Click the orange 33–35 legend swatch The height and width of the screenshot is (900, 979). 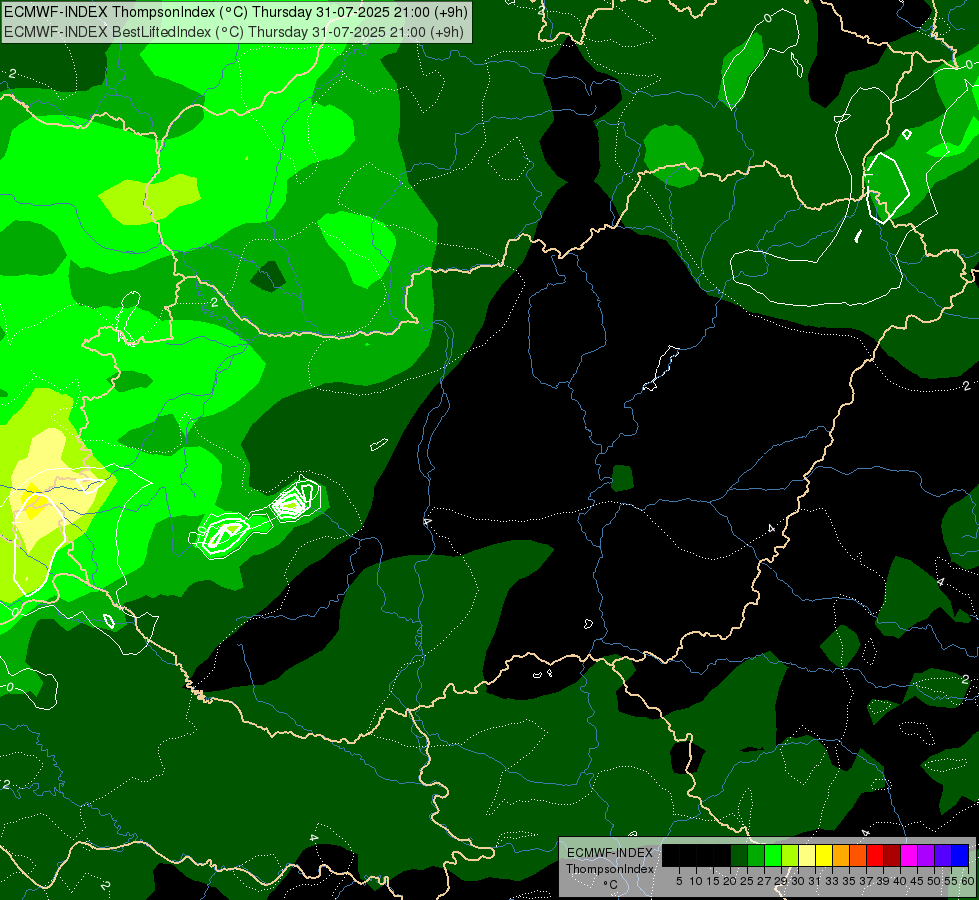coord(841,855)
